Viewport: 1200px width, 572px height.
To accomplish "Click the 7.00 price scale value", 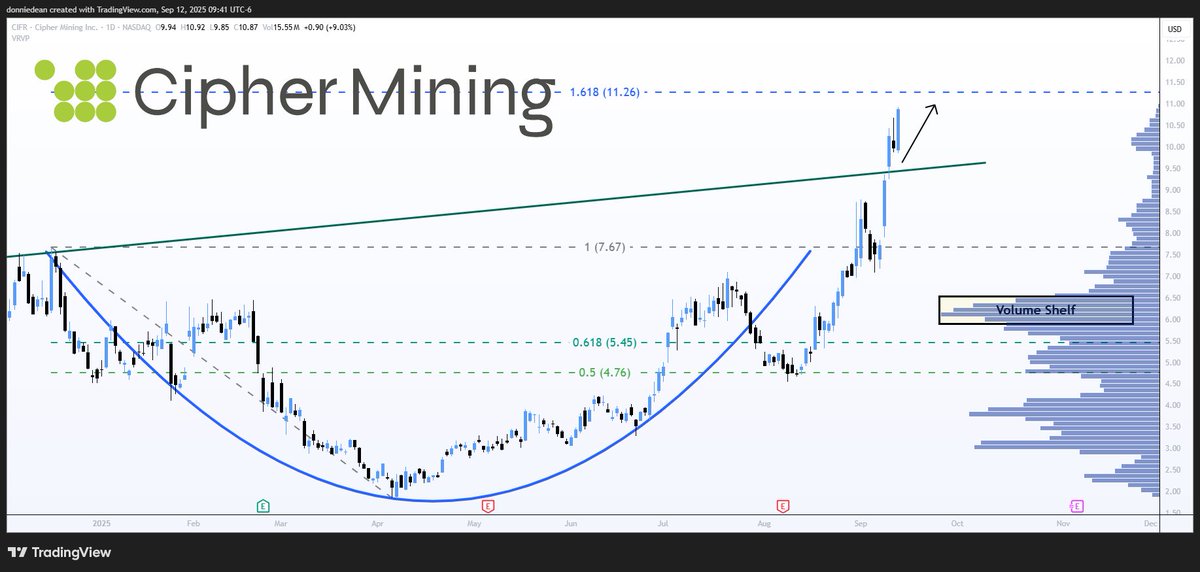I will pyautogui.click(x=1175, y=276).
